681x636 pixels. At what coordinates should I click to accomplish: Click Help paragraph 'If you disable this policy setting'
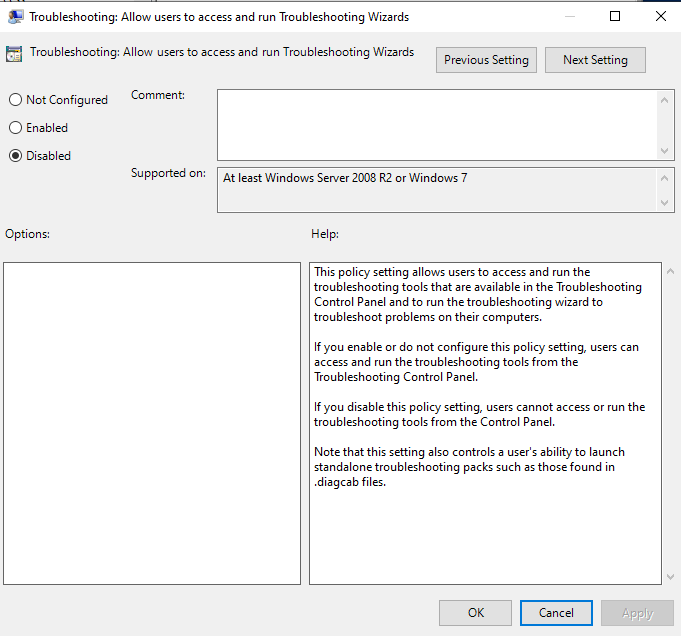[479, 414]
